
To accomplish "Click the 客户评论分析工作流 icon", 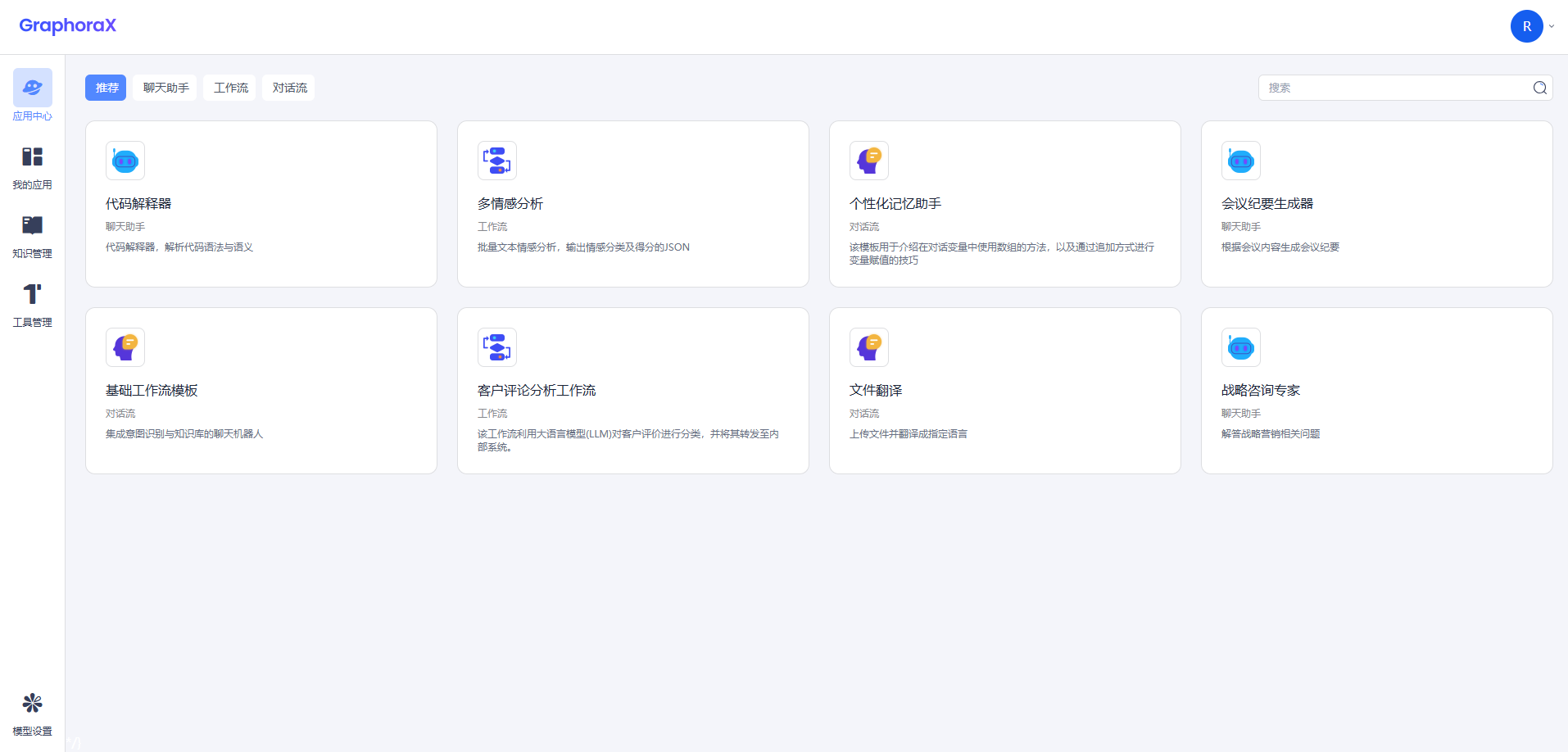I will point(497,347).
